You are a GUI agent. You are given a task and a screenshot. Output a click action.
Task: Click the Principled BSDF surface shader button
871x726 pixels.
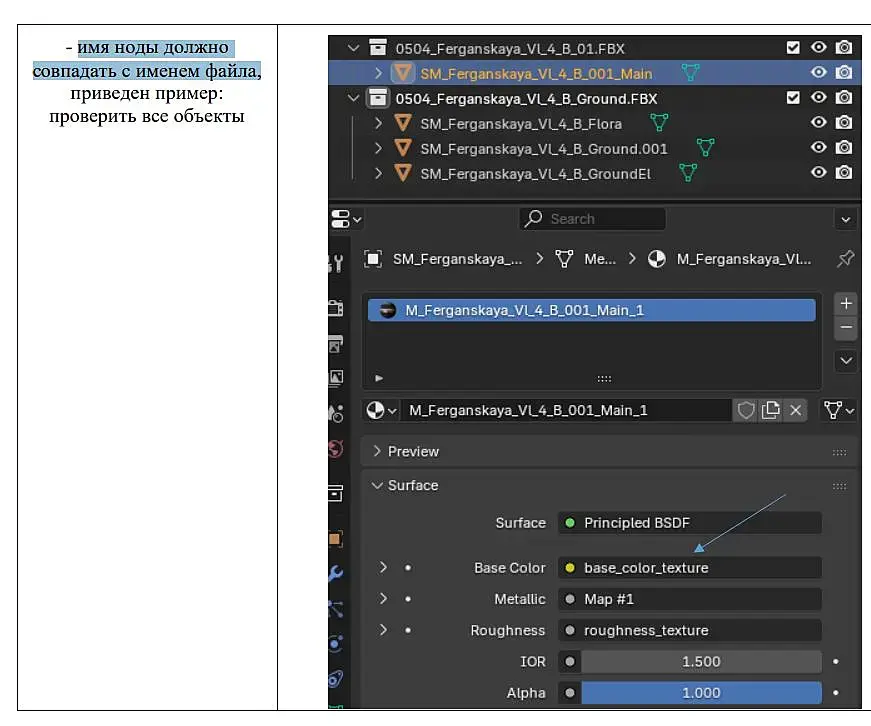point(690,523)
